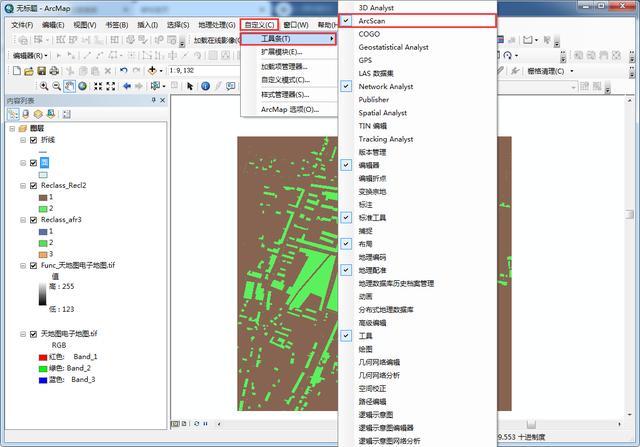Viewport: 640px width, 447px height.
Task: Toggle Func_天地图电子地图.tif layer checkbox
Action: coord(33,266)
